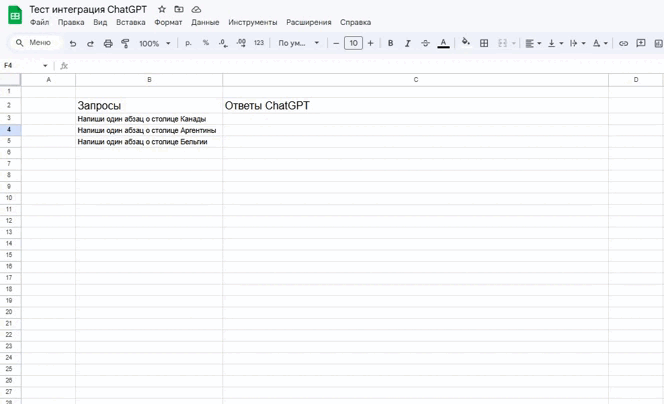Expand the font family dropdown
Viewport: 664px width, 404px height.
(x=299, y=43)
